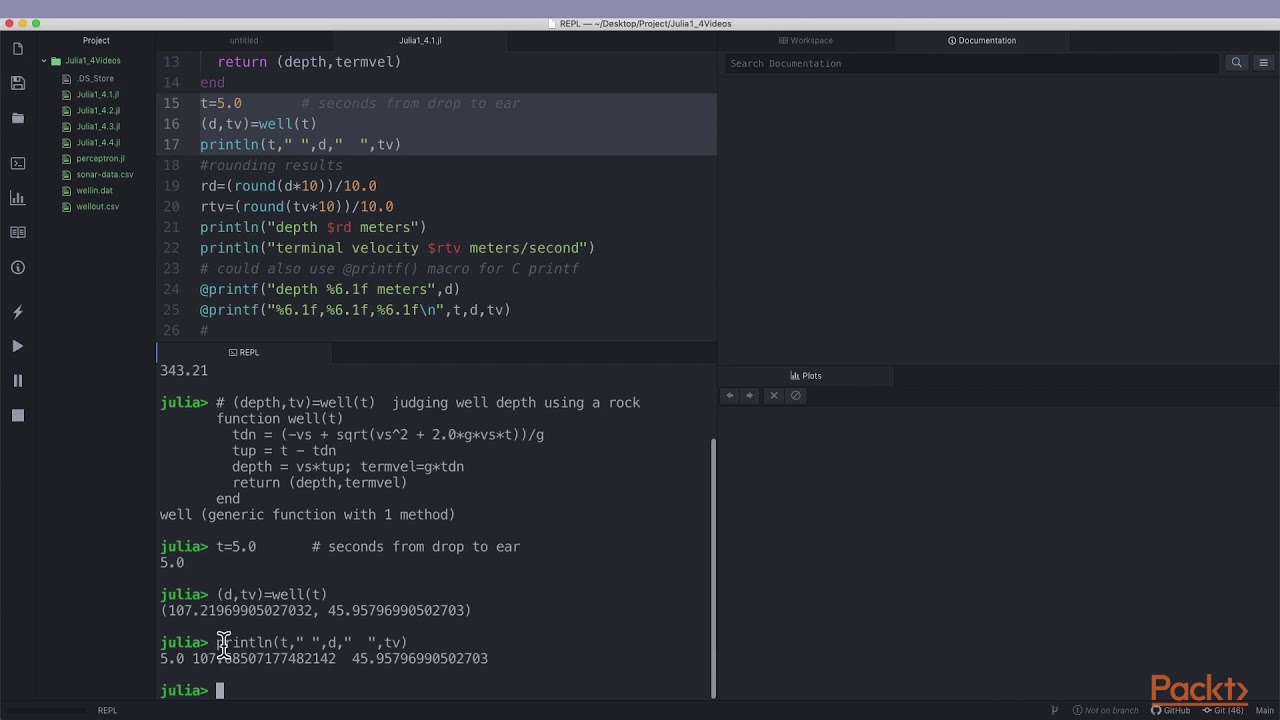Click the Search Documentation input field
This screenshot has width=1280, height=720.
pyautogui.click(x=971, y=63)
